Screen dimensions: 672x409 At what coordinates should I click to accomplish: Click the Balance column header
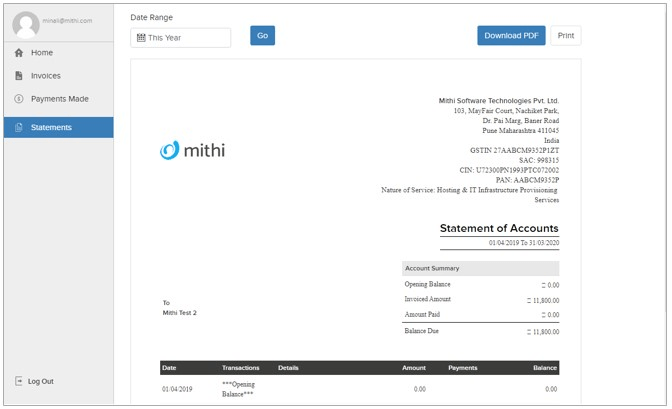[545, 368]
